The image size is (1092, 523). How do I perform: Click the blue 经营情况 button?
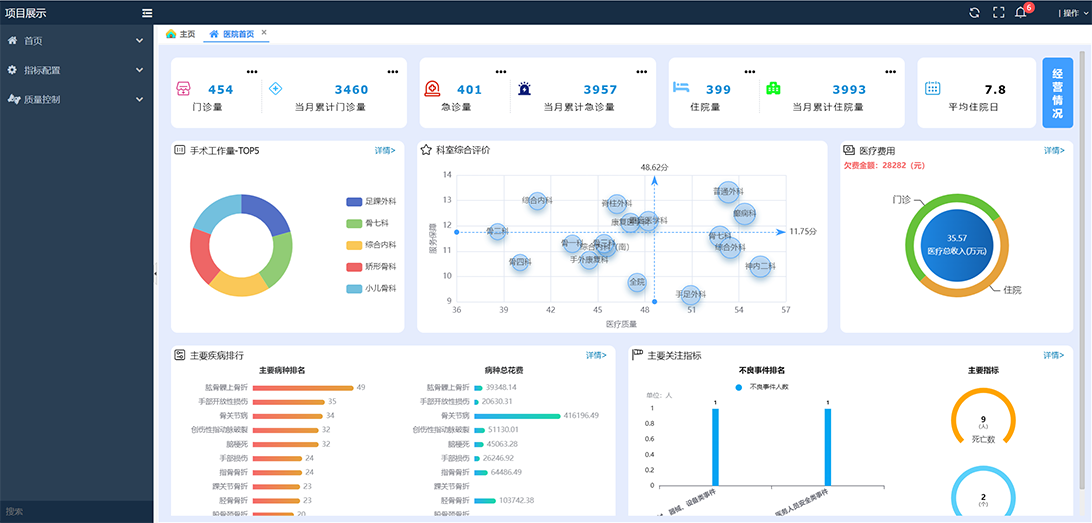[1057, 91]
